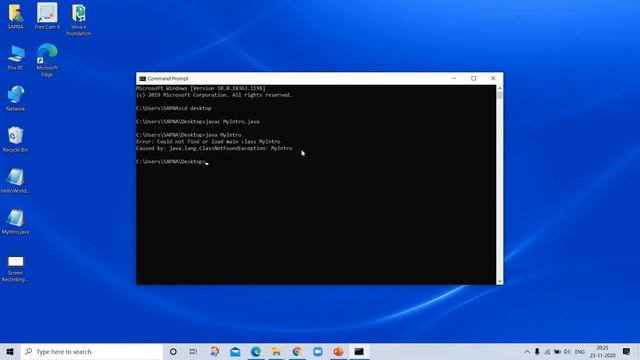Screen dimensions: 640x360
Task: Open the Action Center notifications
Action: [x=627, y=351]
